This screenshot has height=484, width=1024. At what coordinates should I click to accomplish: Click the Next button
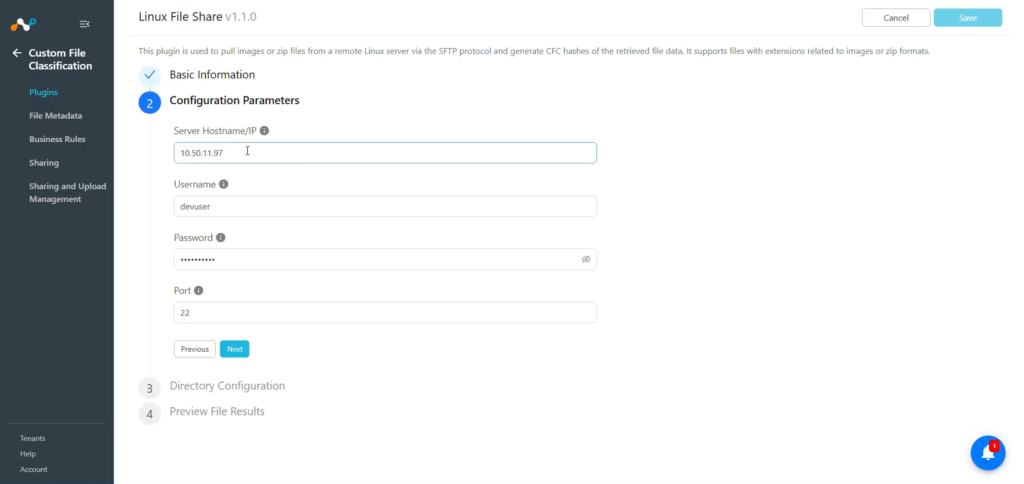click(234, 349)
